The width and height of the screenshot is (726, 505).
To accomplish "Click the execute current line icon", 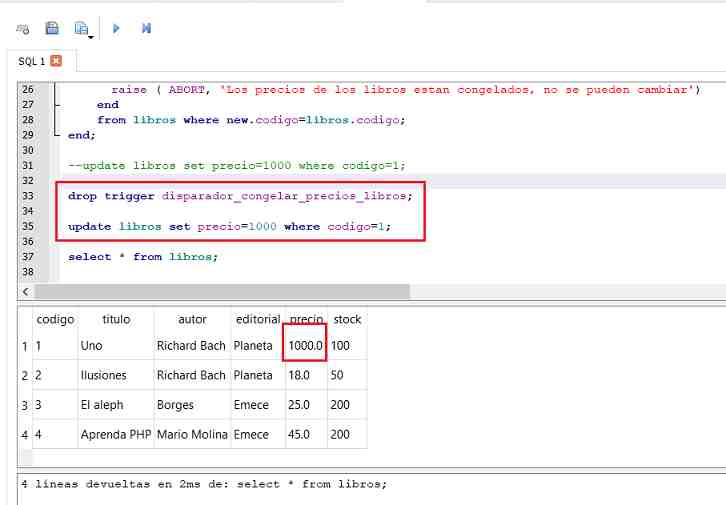I will coord(146,29).
